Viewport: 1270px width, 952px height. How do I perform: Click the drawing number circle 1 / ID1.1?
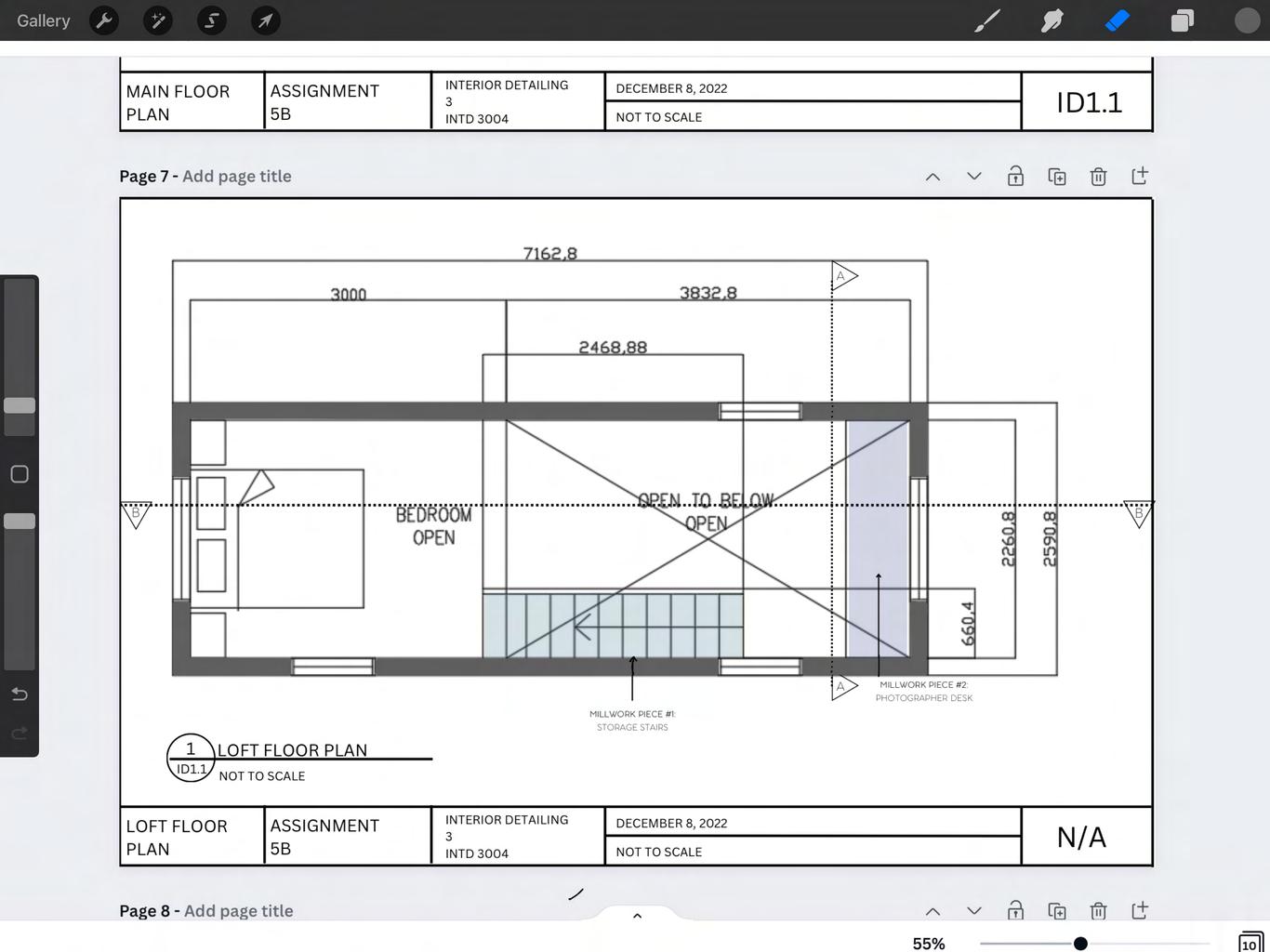[x=191, y=758]
